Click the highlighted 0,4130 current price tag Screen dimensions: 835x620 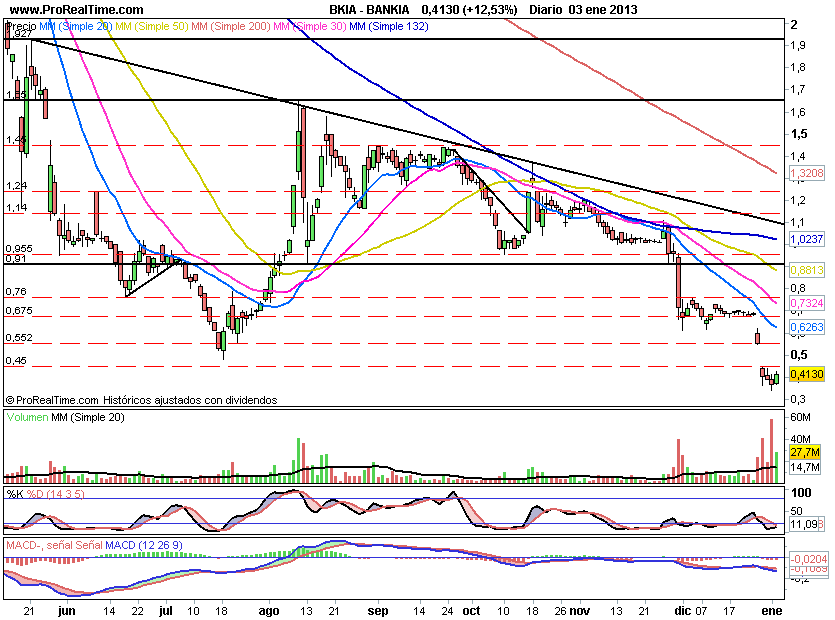tap(807, 374)
